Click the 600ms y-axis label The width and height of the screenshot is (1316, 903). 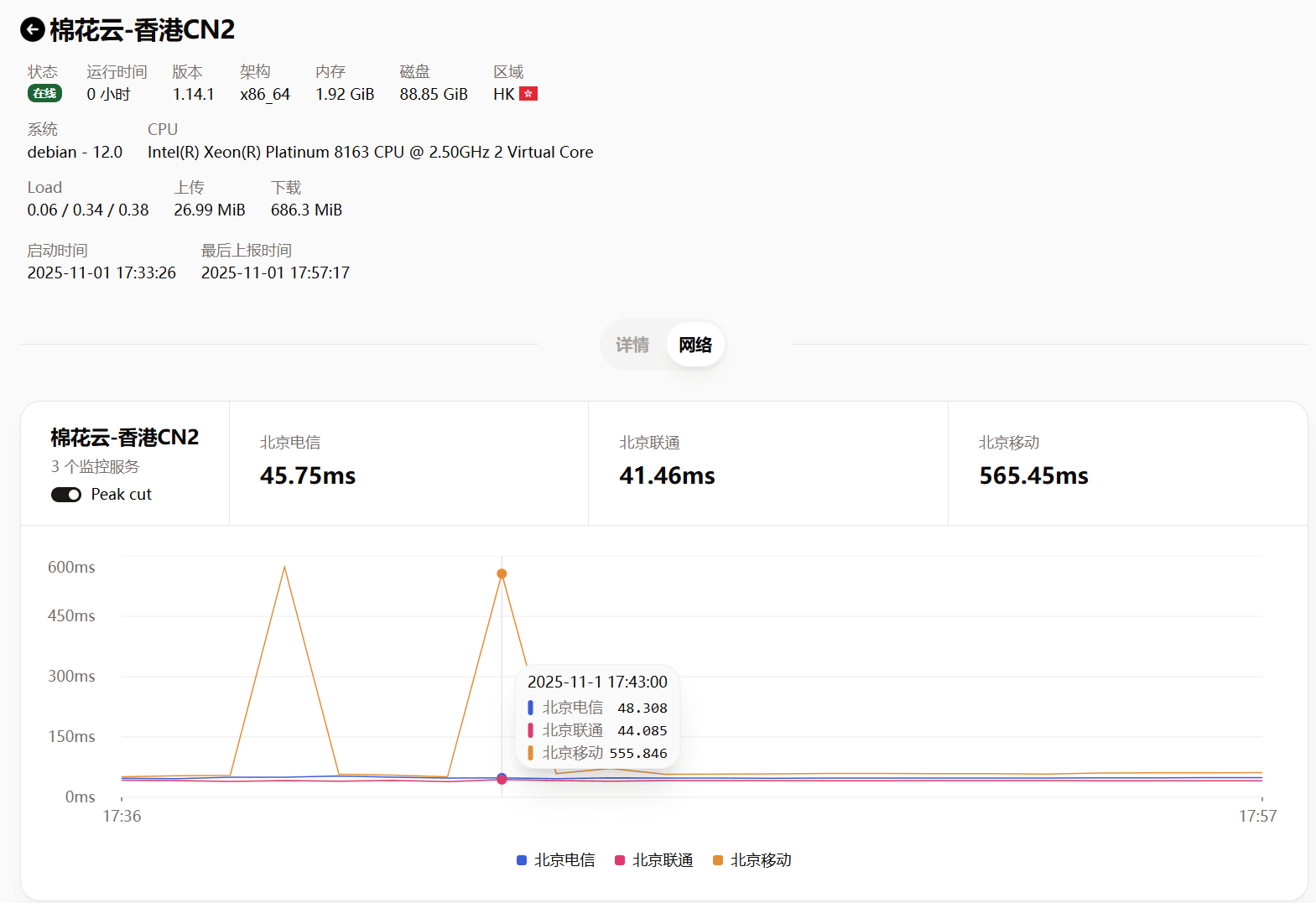[71, 567]
